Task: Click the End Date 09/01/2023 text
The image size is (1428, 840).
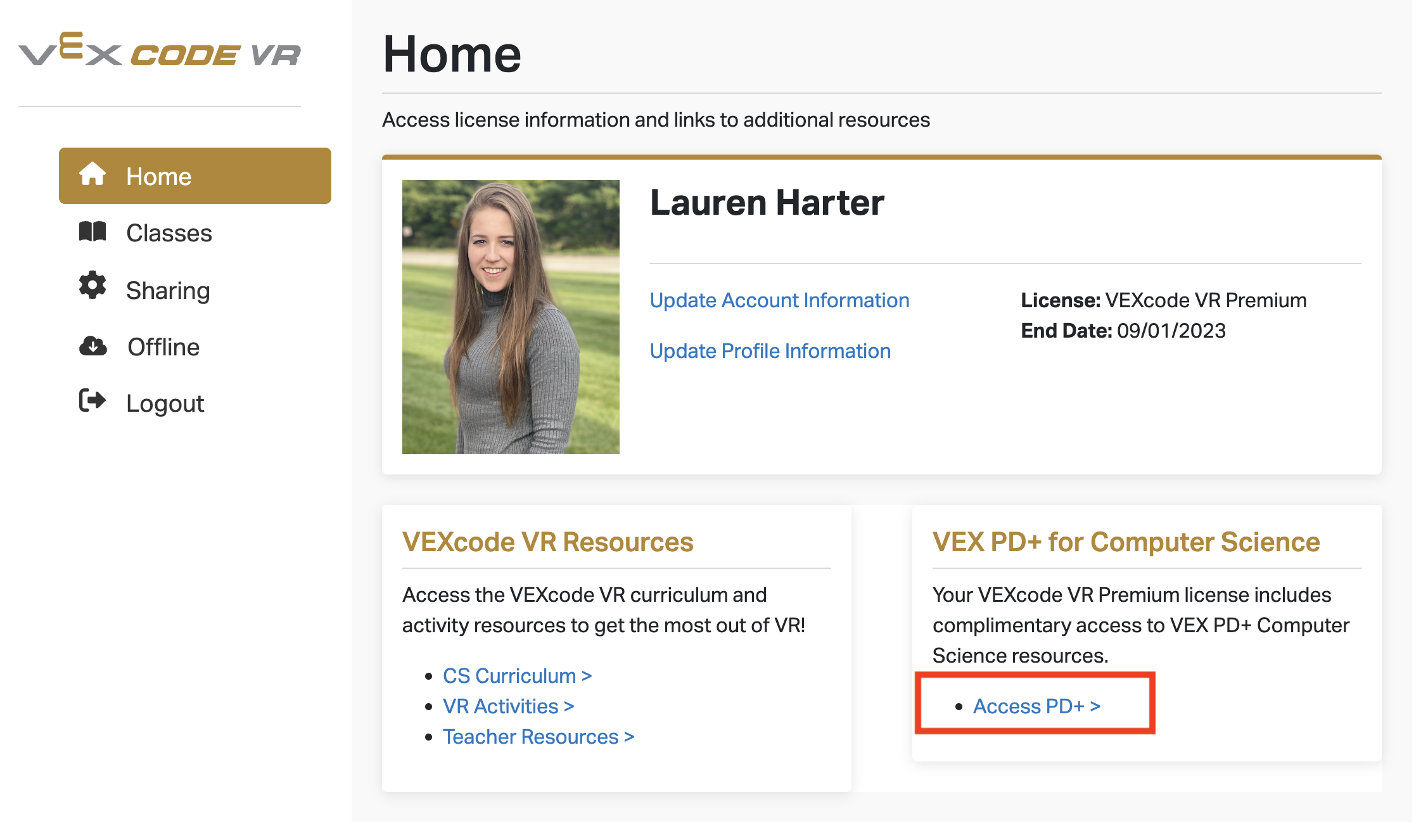Action: click(x=1123, y=331)
